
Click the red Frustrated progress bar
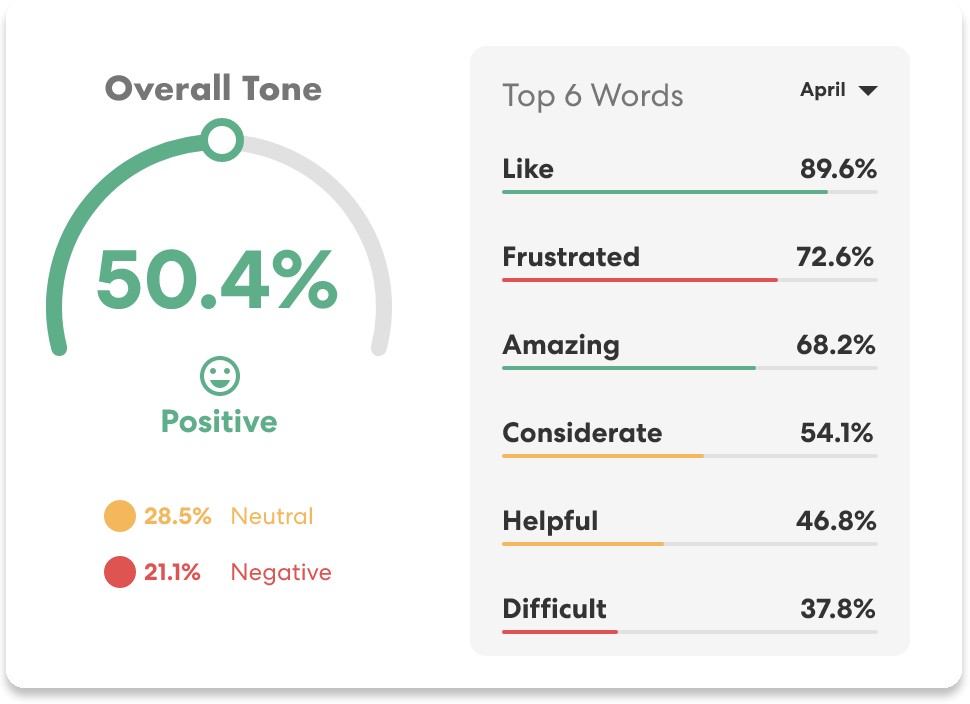pos(639,279)
